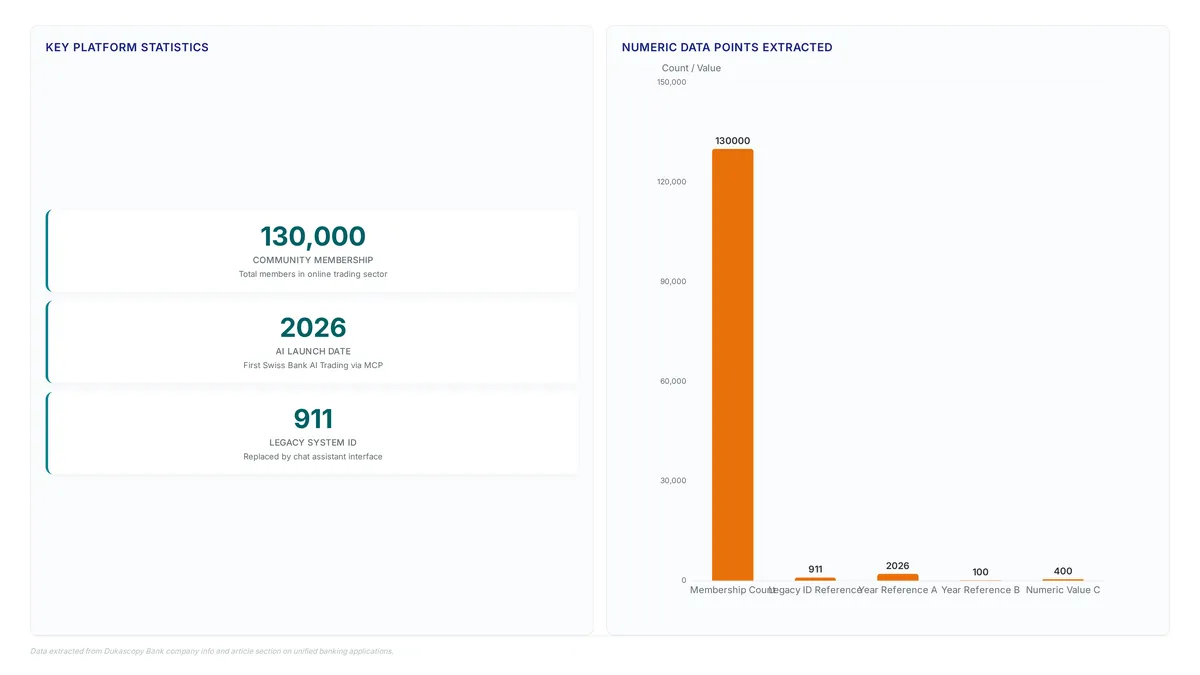
Task: Select the 130,000 community membership figure
Action: [313, 236]
